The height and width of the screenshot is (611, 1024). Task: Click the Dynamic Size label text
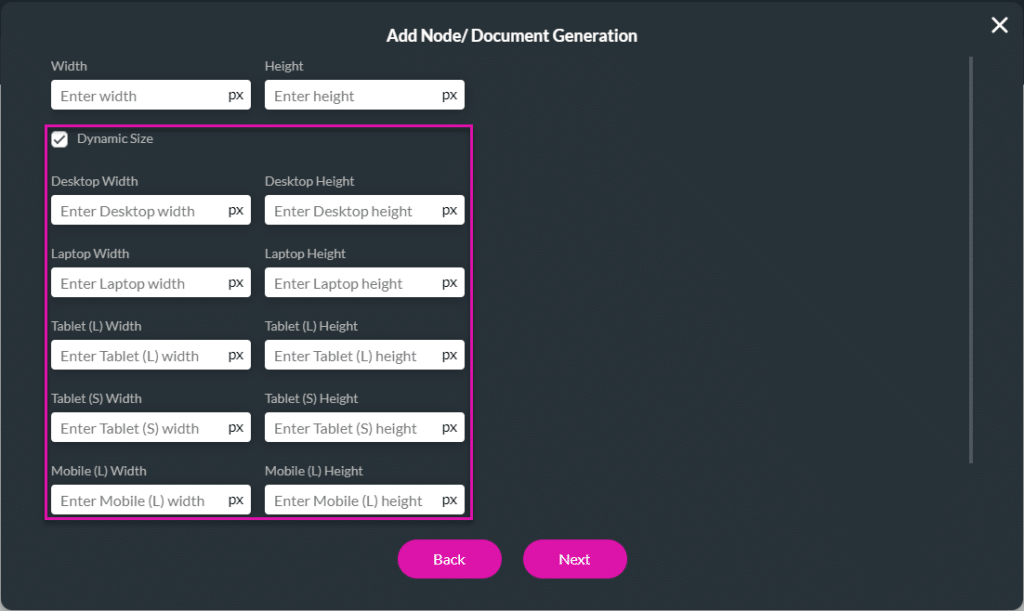click(x=115, y=139)
